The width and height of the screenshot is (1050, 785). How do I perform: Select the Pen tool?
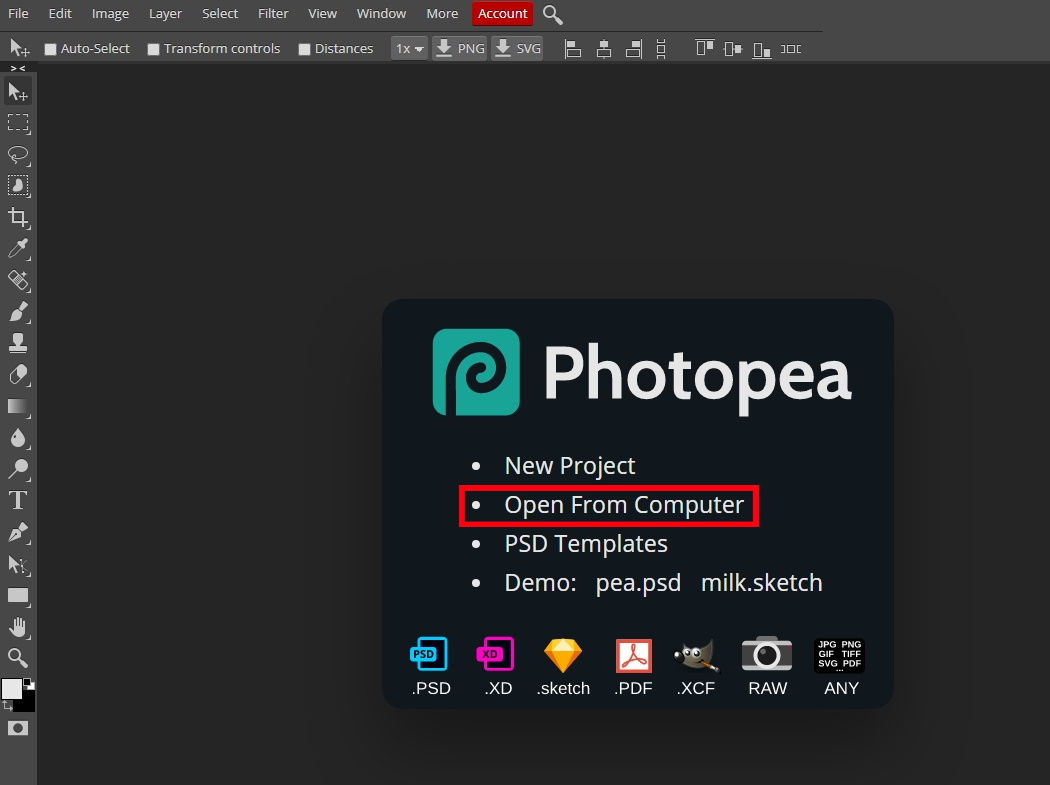point(18,532)
